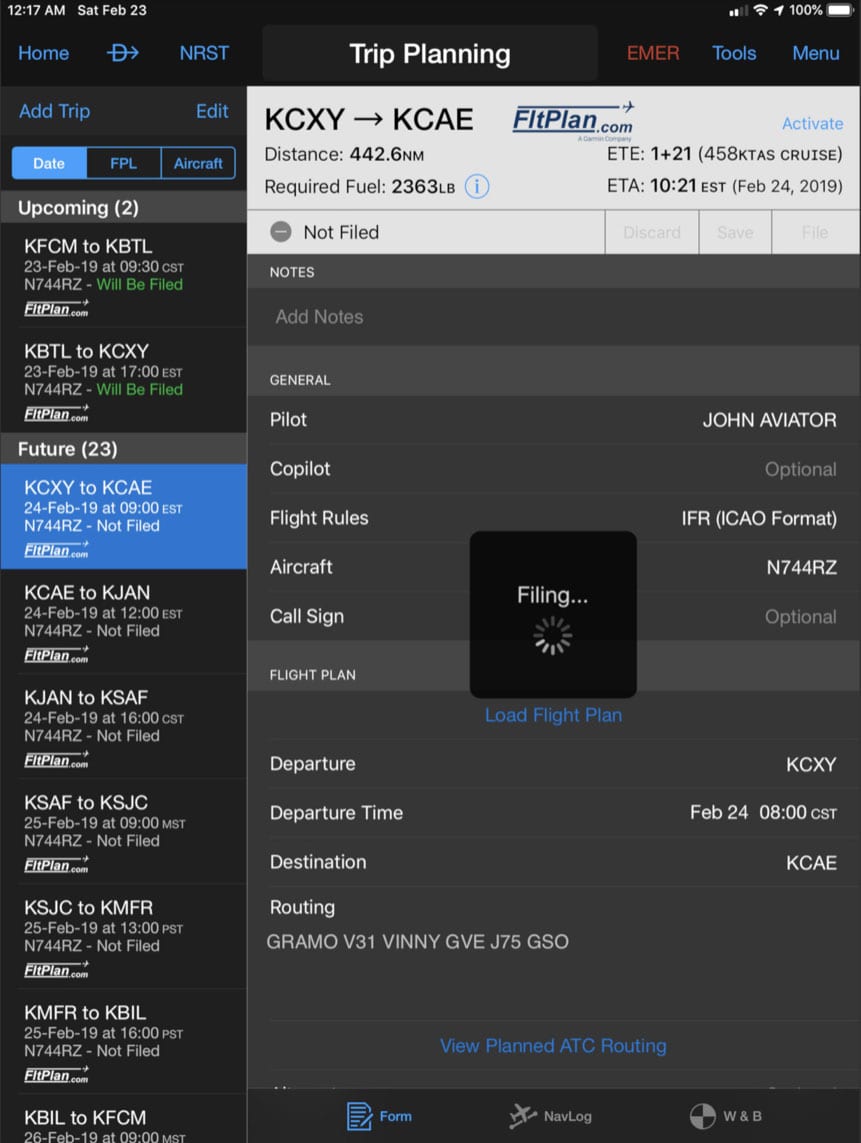Tap the Filing... progress spinner
This screenshot has height=1143, width=861.
553,635
